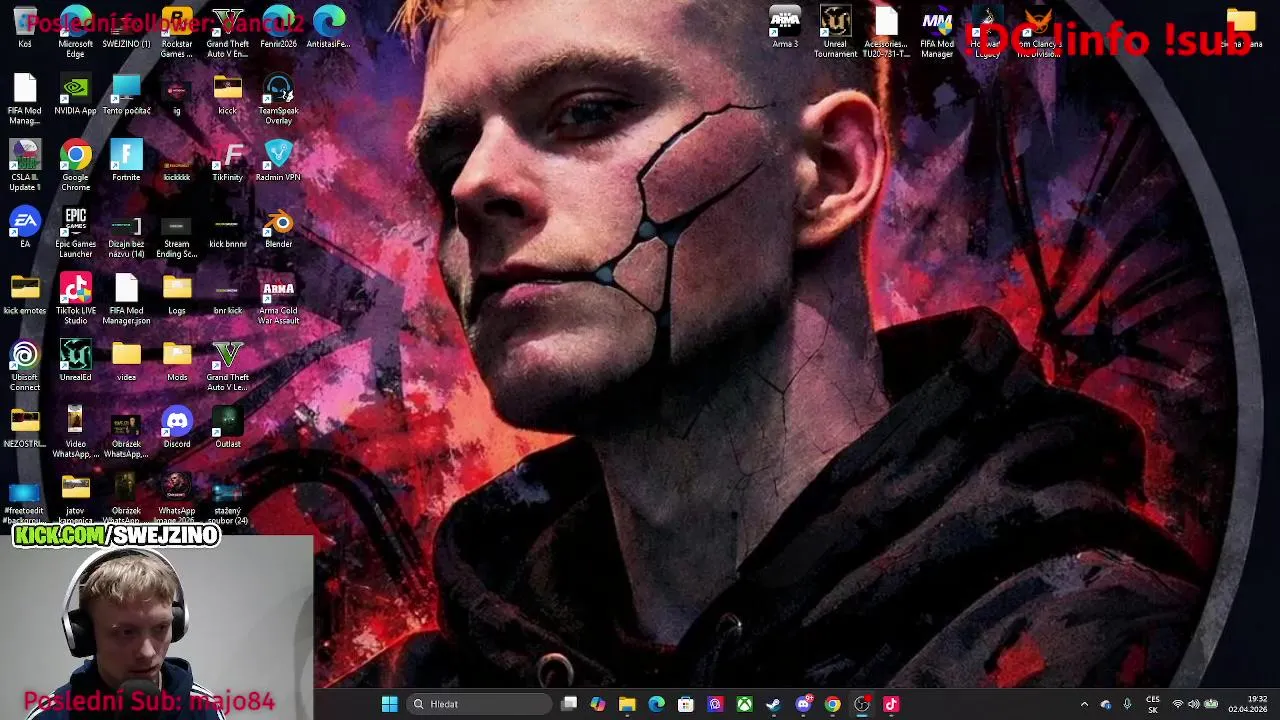The image size is (1280, 720).
Task: Select the FIFA Mod Manager.json file
Action: [x=126, y=299]
